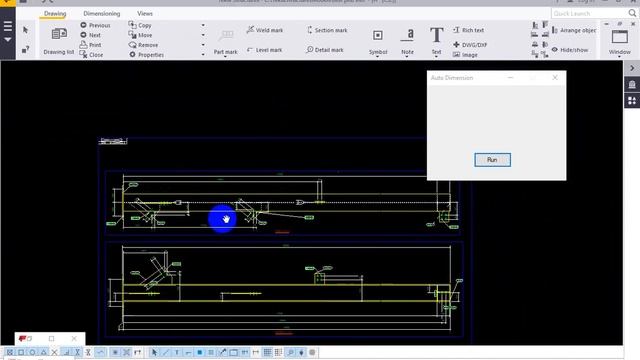Viewport: 640px width, 360px height.
Task: Open the side pane building icon
Action: click(x=632, y=84)
